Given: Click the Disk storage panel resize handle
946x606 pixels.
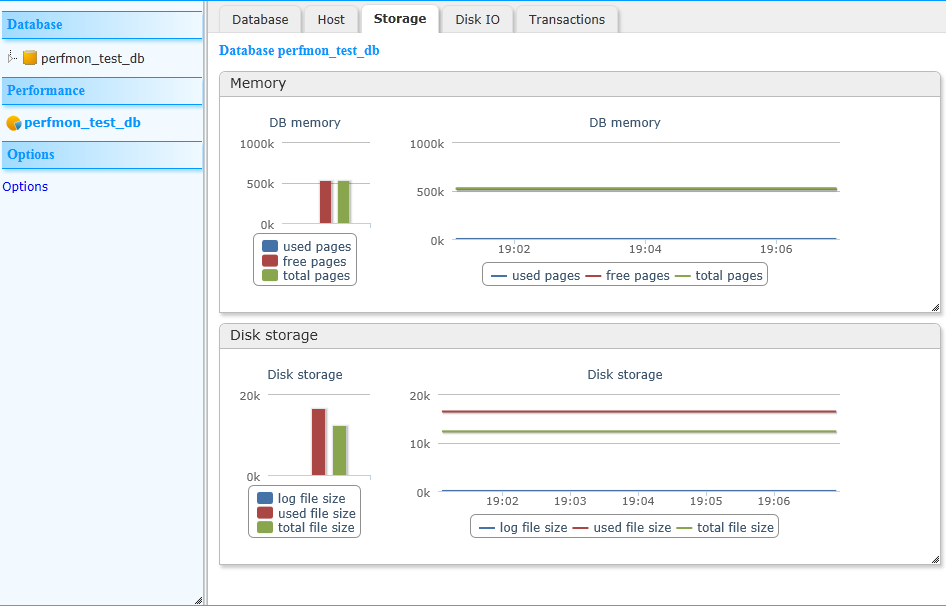Looking at the screenshot, I should click(935, 560).
